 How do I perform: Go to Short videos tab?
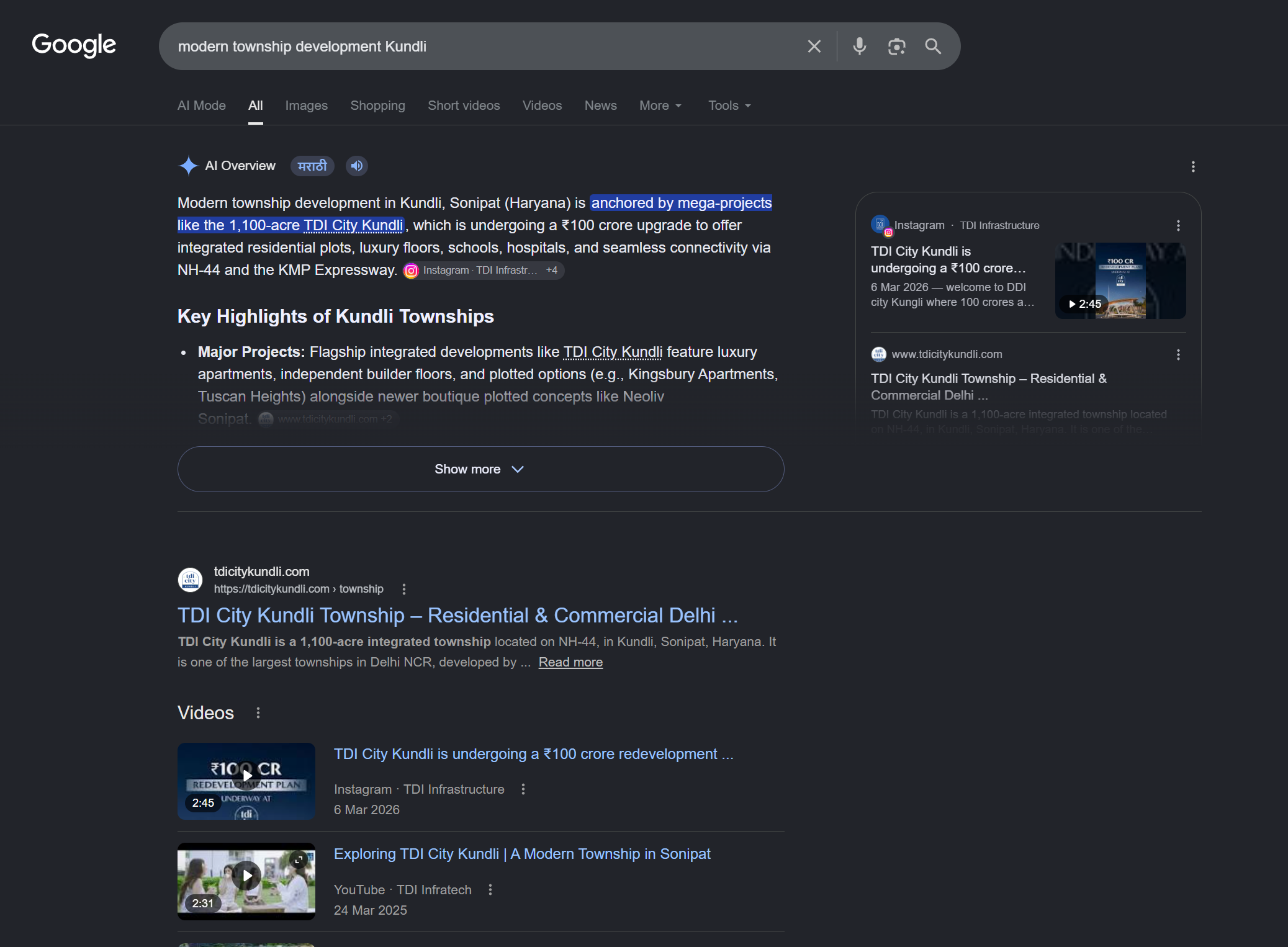[464, 105]
